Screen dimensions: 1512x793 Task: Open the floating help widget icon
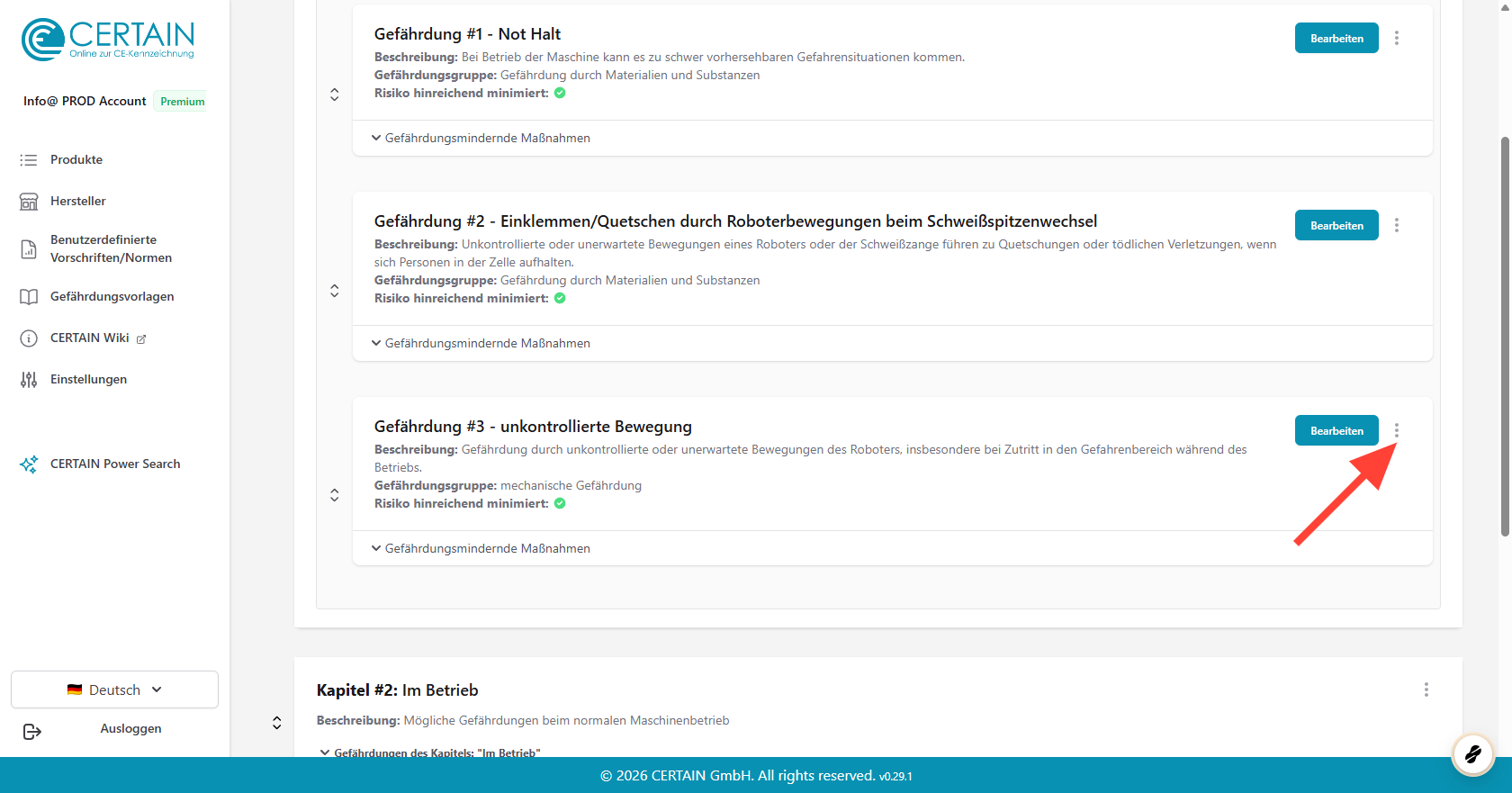click(x=1472, y=753)
